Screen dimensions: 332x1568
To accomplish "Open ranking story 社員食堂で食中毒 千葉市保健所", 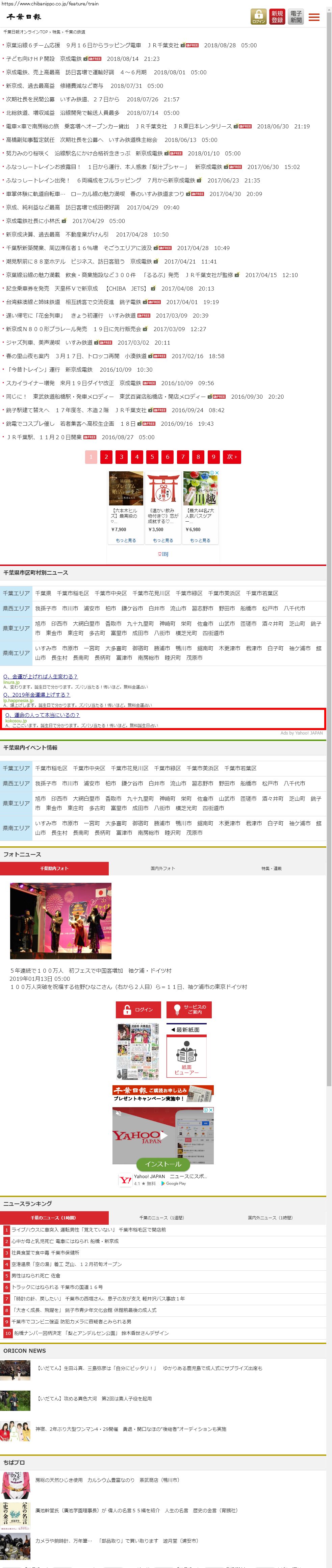I will pyautogui.click(x=45, y=1252).
